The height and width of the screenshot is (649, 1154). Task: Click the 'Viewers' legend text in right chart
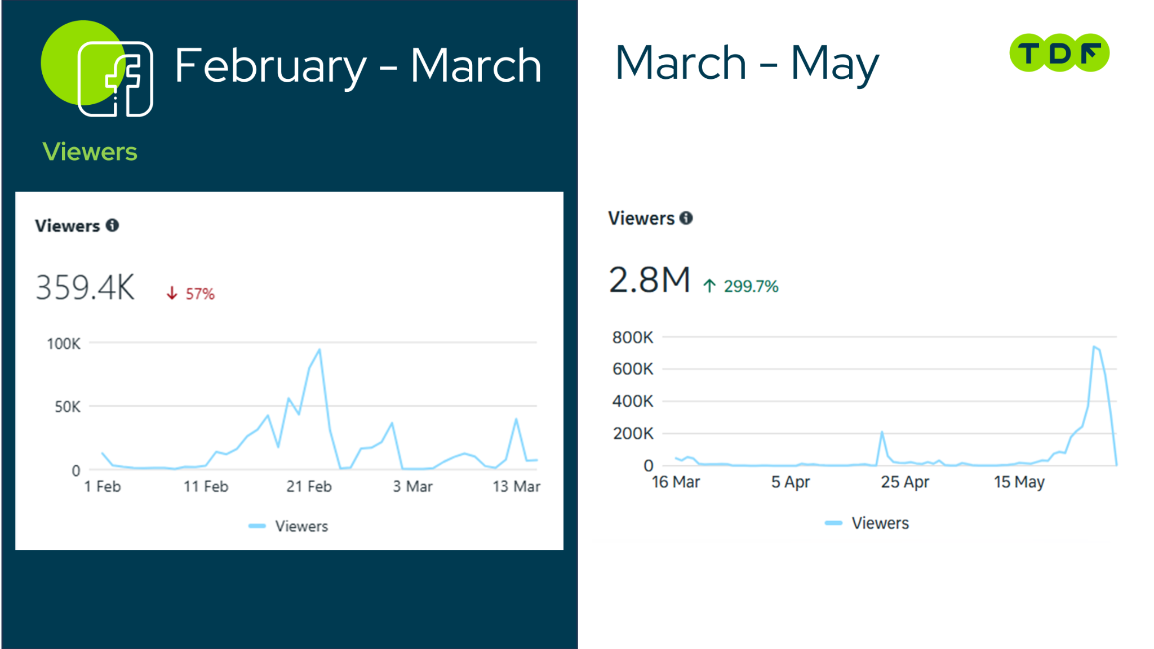coord(880,523)
